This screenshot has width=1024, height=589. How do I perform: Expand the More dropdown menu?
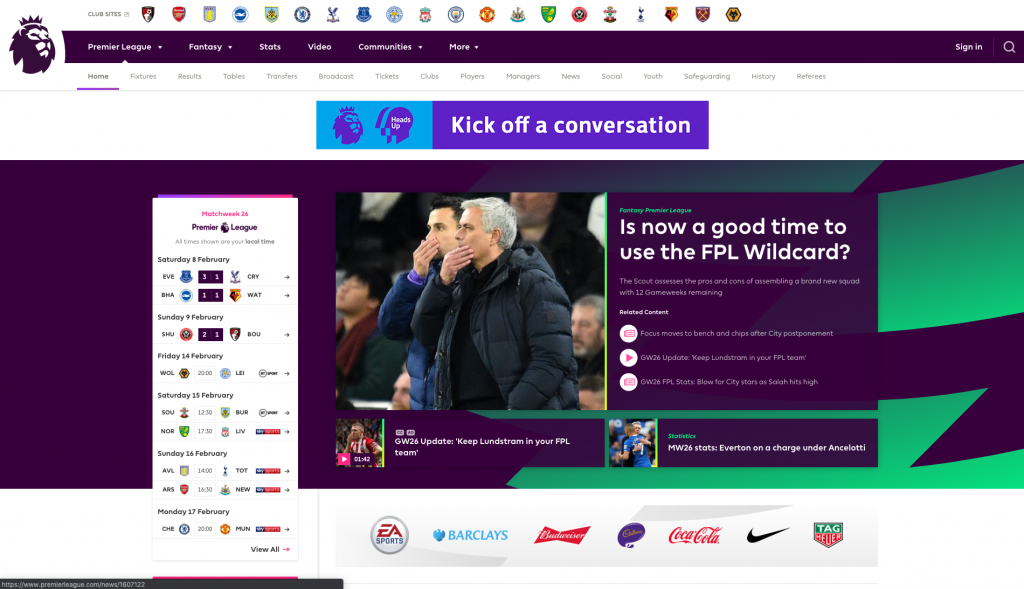coord(464,47)
